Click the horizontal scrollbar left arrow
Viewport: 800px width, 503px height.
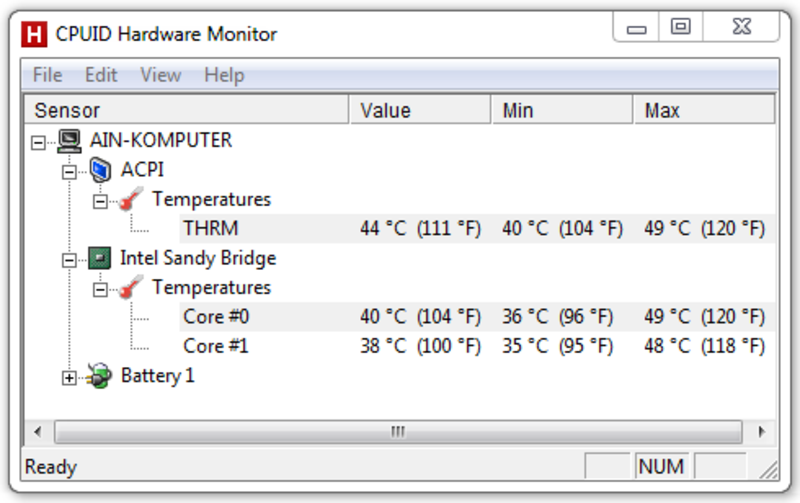click(38, 432)
